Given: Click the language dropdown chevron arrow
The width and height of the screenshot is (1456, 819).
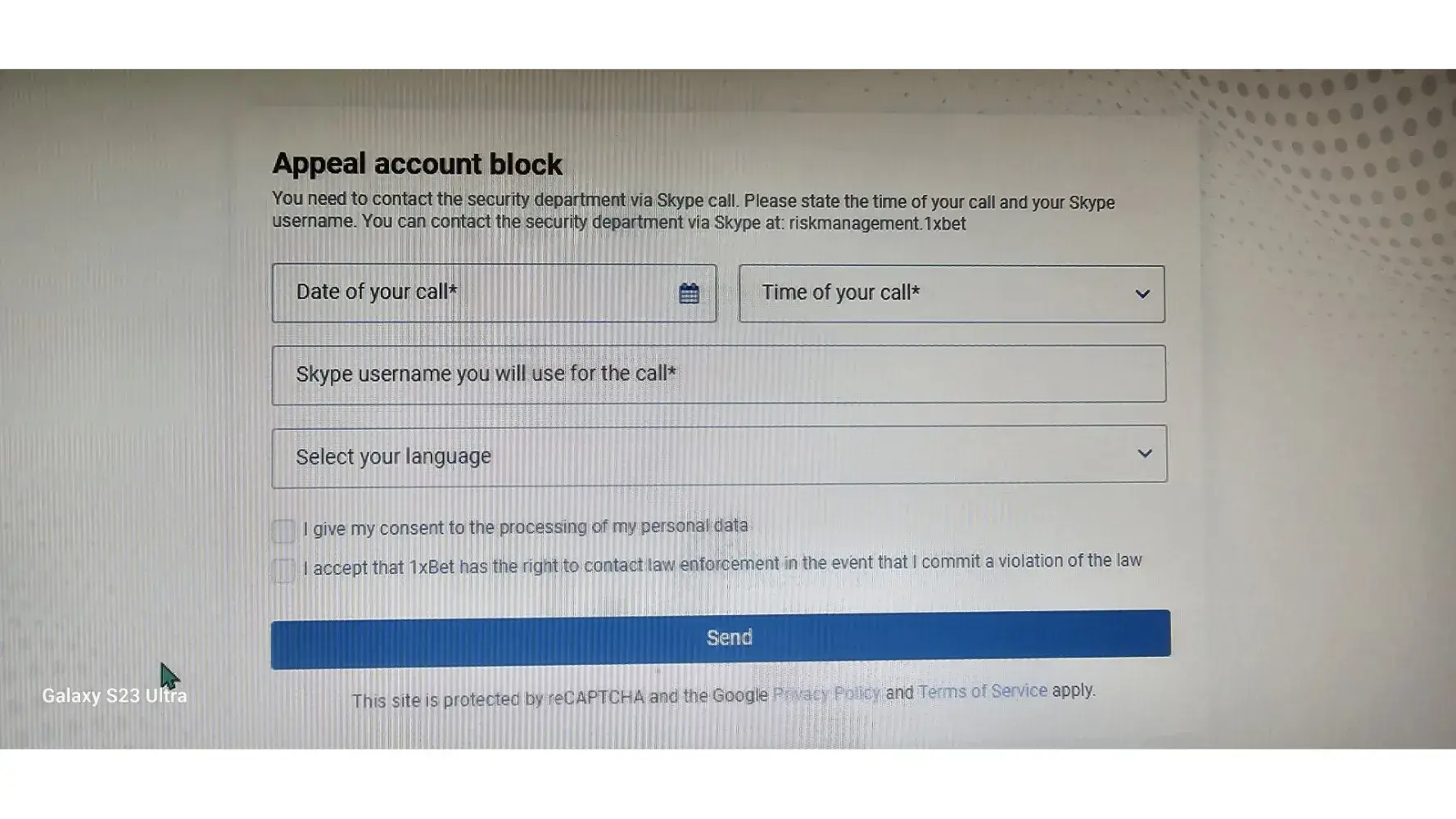Looking at the screenshot, I should [1144, 453].
